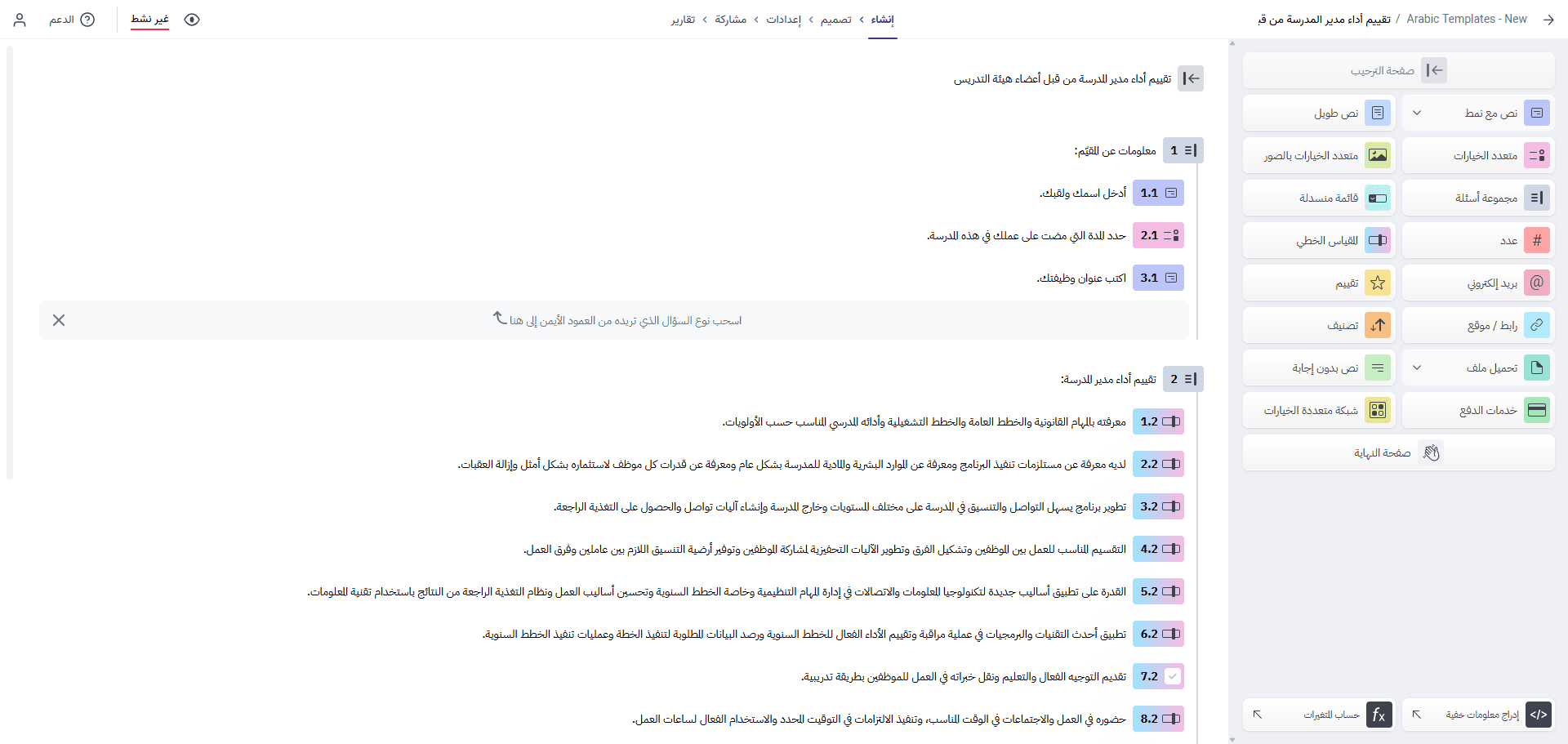Open the الدعم help link
Image resolution: width=1568 pixels, height=744 pixels.
tap(72, 20)
